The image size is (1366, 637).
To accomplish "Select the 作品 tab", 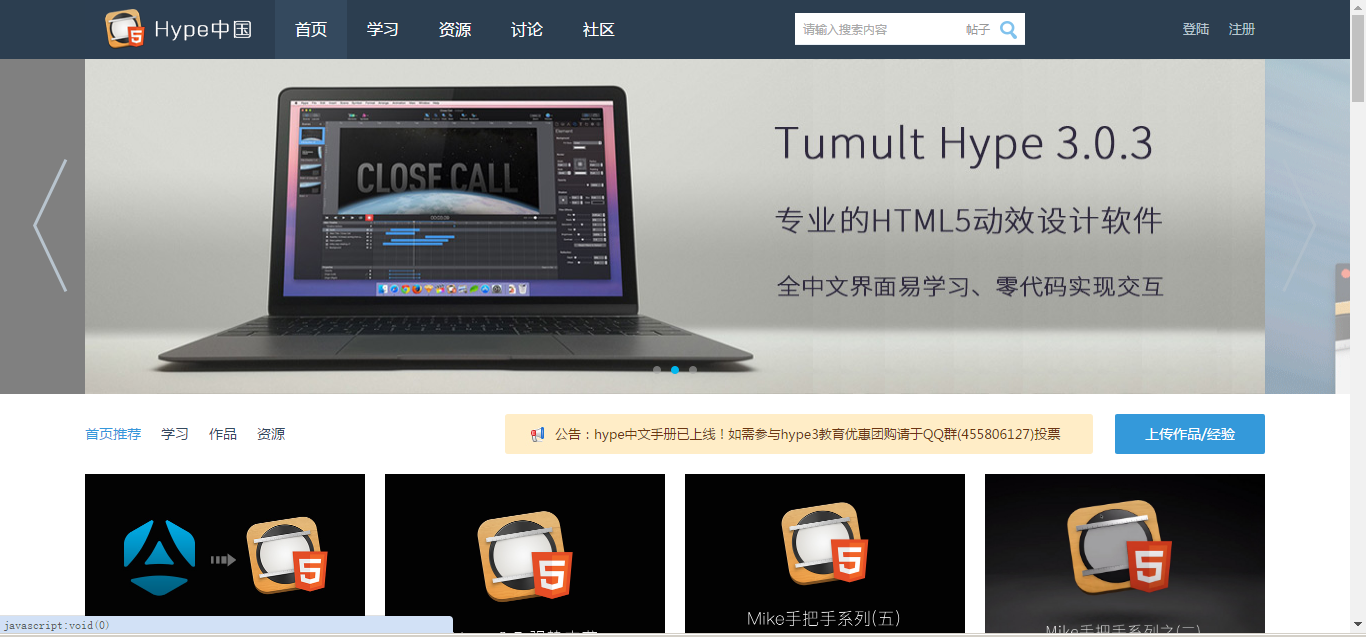I will pyautogui.click(x=223, y=434).
